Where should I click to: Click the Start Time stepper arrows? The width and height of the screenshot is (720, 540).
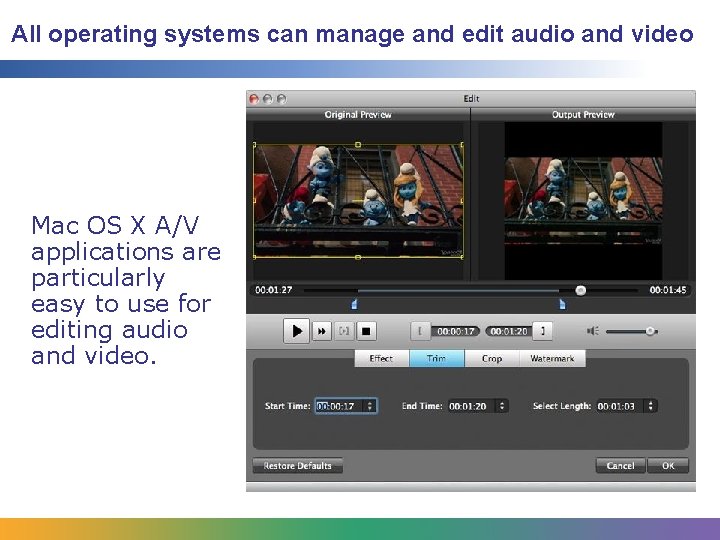[x=370, y=406]
